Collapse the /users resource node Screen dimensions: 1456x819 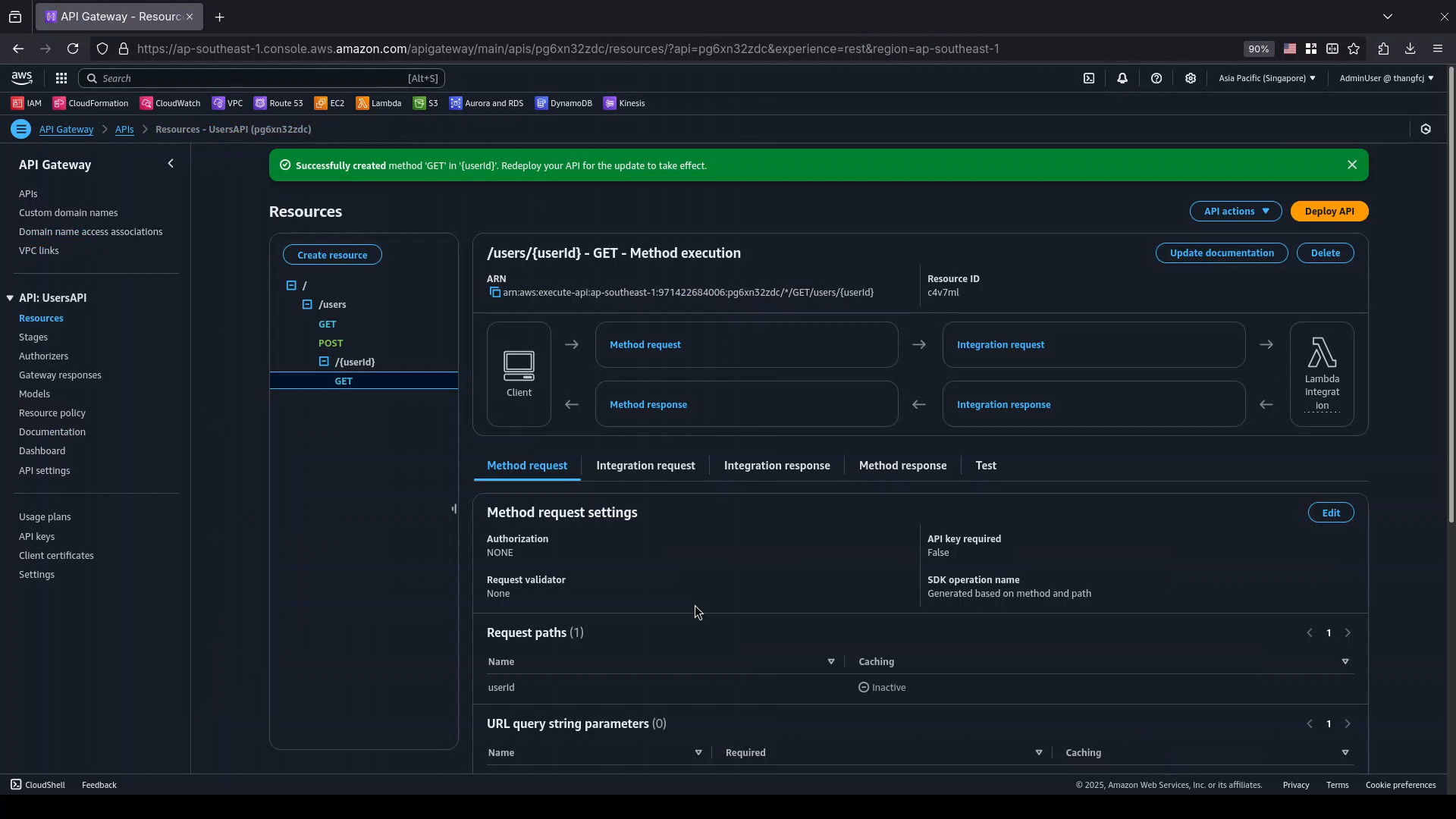tap(307, 304)
